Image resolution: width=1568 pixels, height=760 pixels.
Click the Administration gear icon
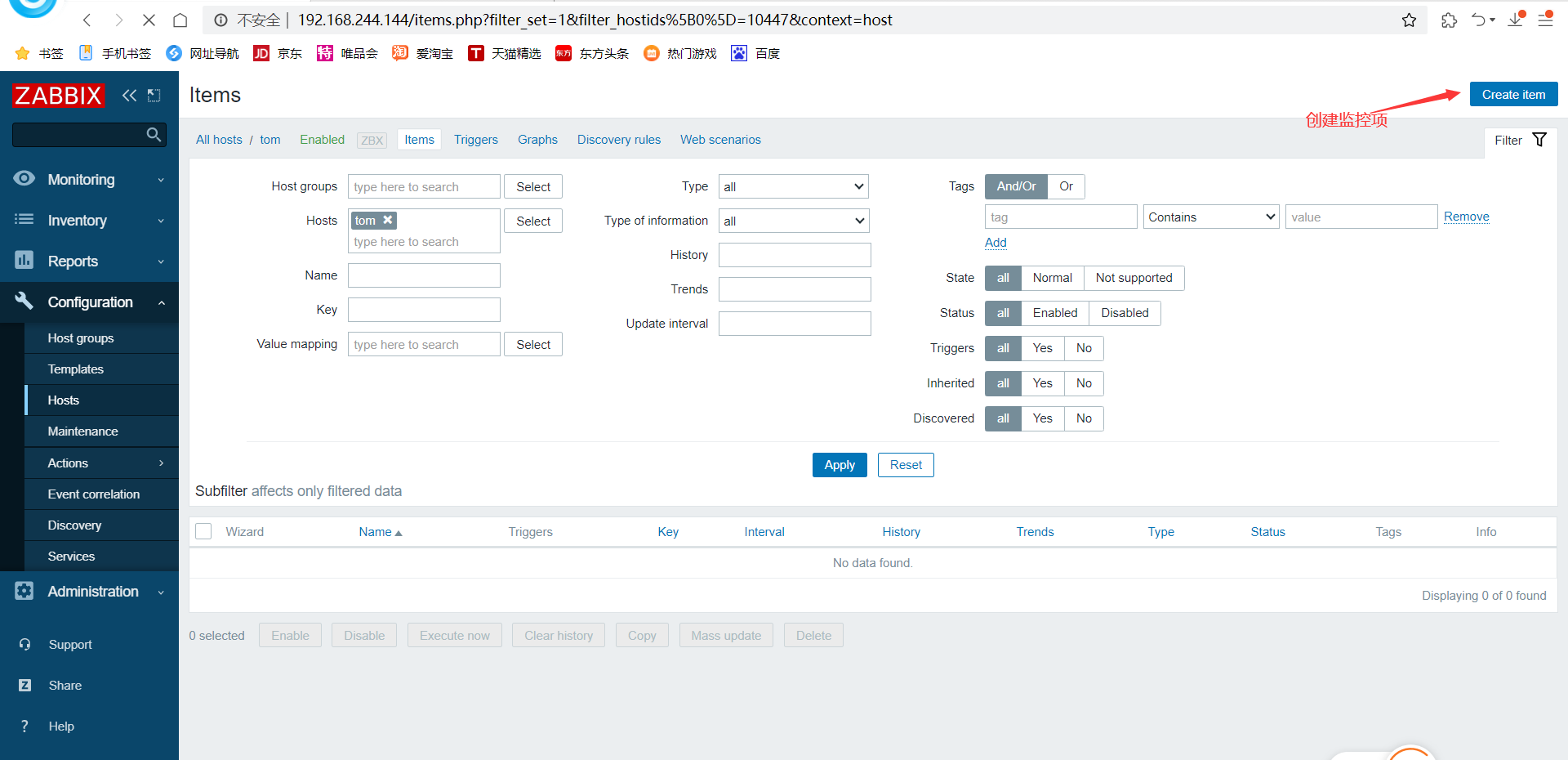pos(24,591)
